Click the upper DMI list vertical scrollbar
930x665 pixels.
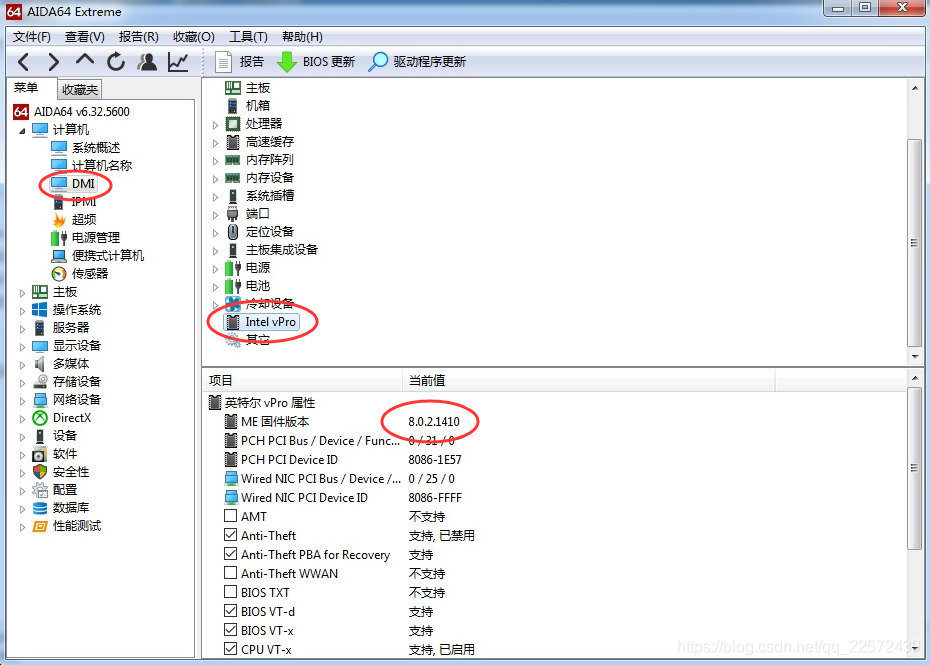pyautogui.click(x=914, y=243)
